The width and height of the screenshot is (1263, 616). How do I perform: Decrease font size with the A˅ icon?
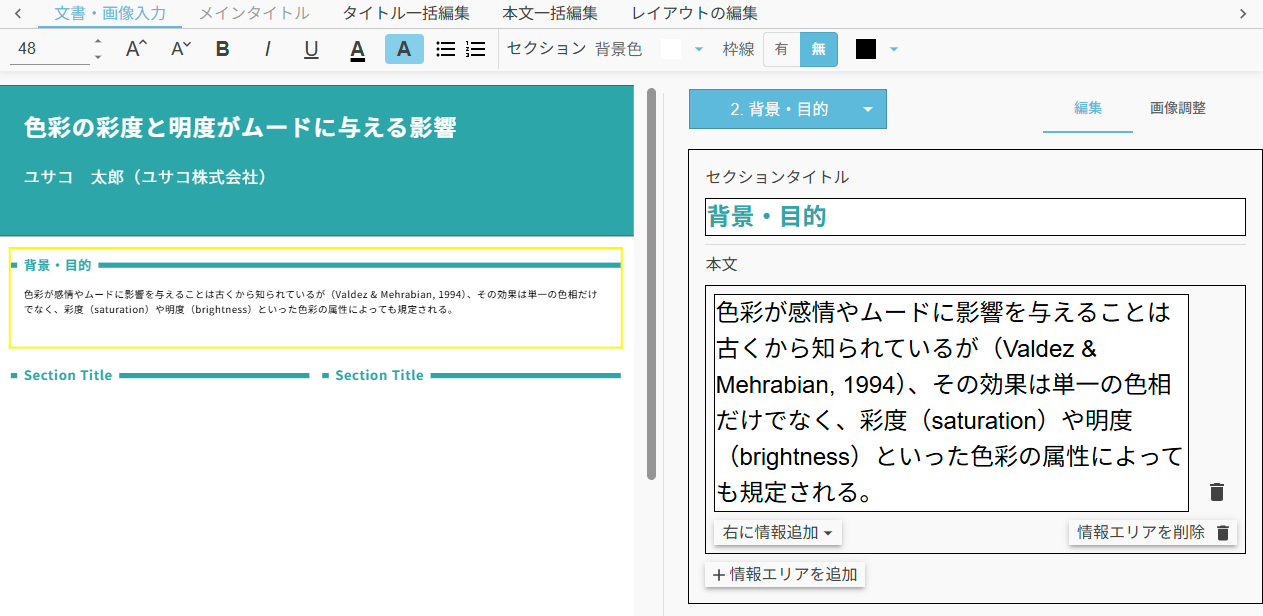pos(180,49)
